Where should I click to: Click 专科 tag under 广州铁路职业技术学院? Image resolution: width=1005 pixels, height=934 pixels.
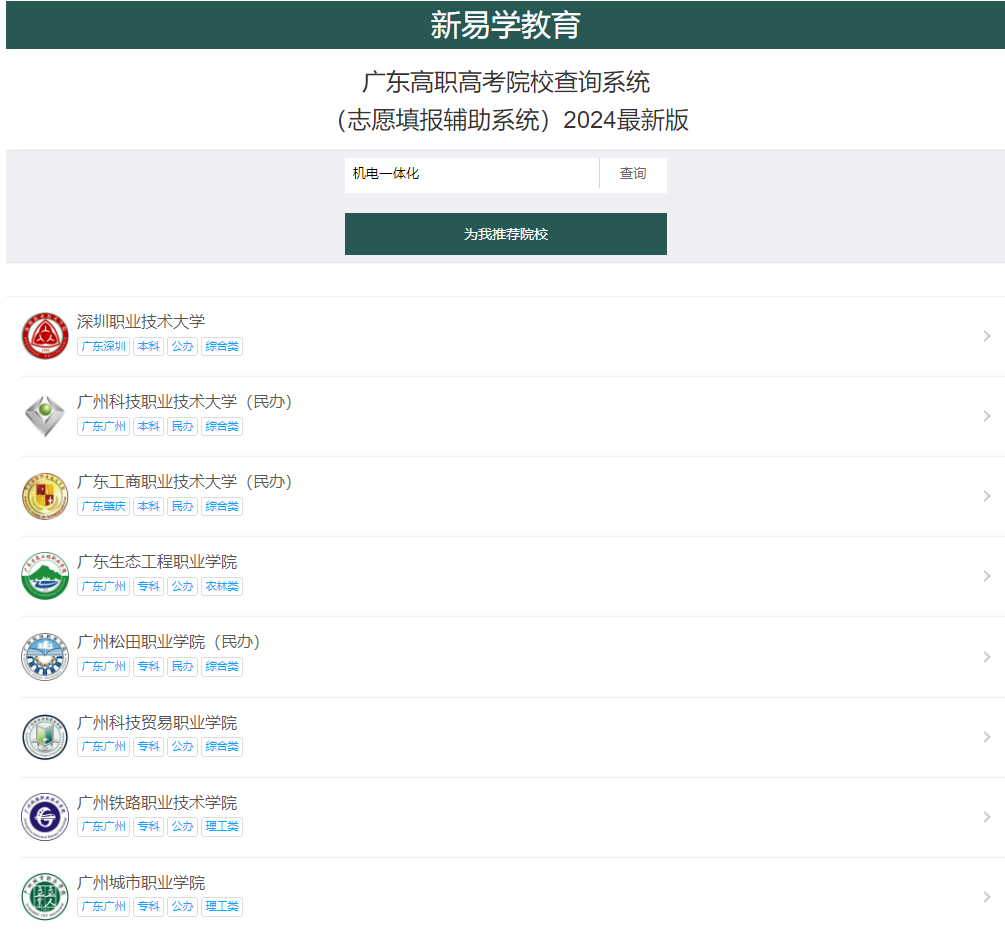(149, 827)
